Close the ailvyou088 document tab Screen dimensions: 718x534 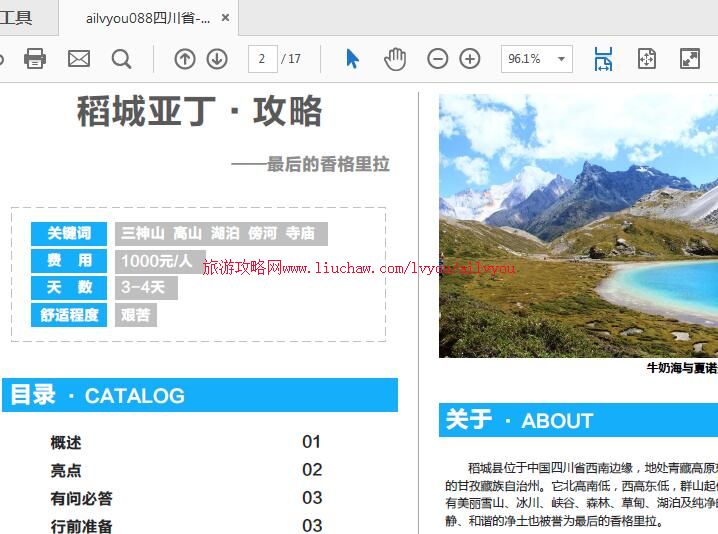click(x=225, y=18)
